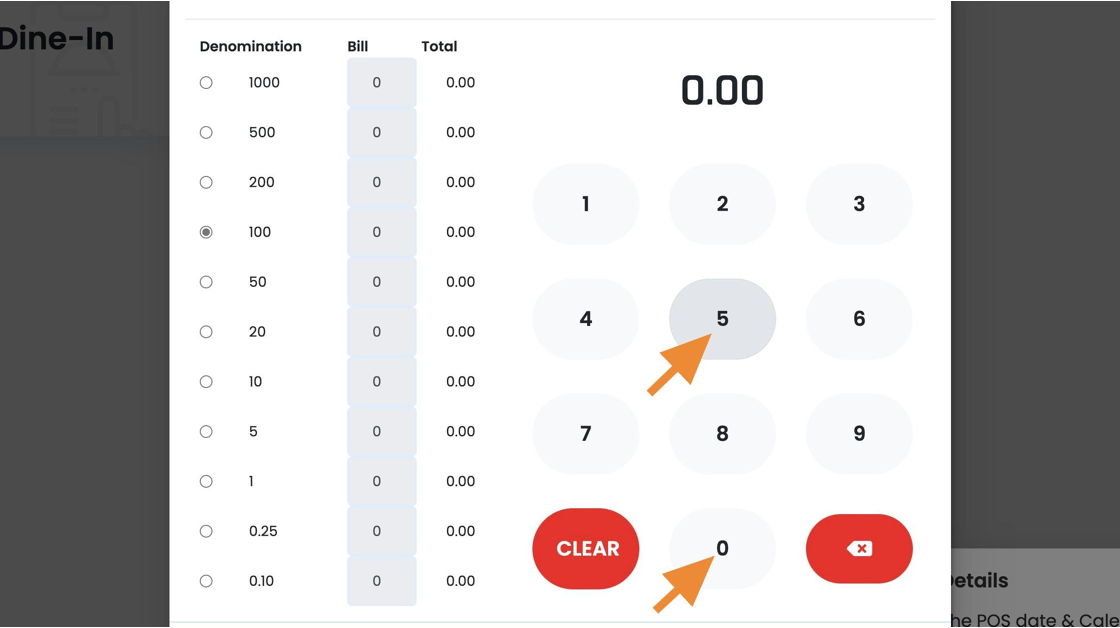Click the red CLEAR button
The image size is (1120, 628).
click(x=586, y=549)
